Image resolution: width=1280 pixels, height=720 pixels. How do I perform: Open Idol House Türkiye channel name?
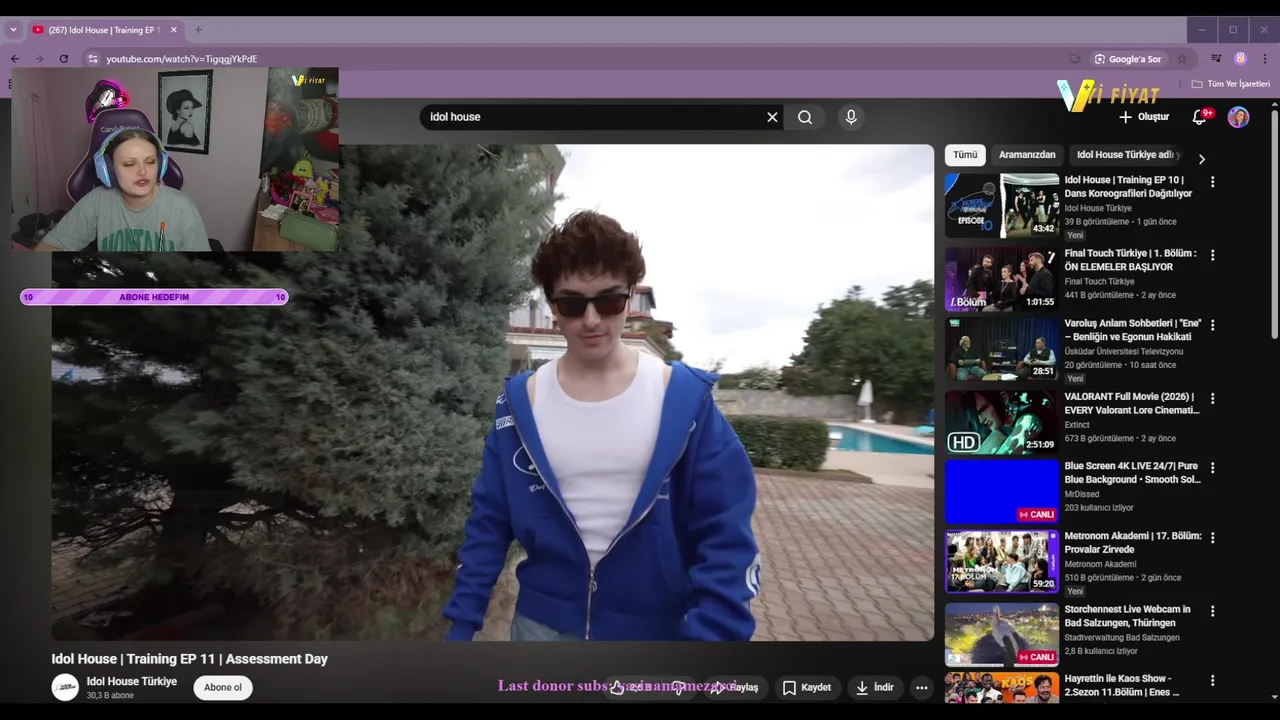pos(131,681)
